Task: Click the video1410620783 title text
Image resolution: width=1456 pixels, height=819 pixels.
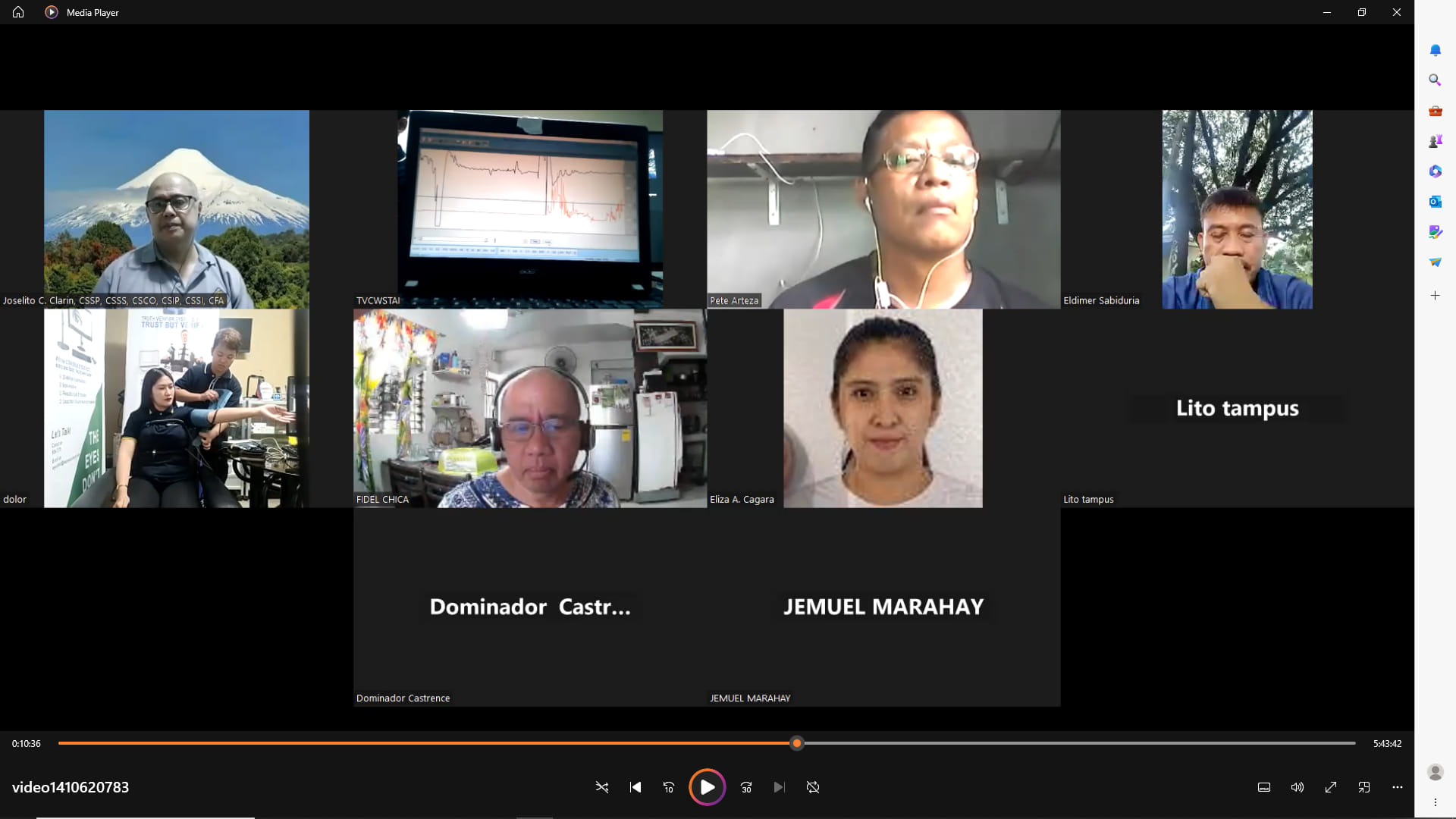Action: 71,787
